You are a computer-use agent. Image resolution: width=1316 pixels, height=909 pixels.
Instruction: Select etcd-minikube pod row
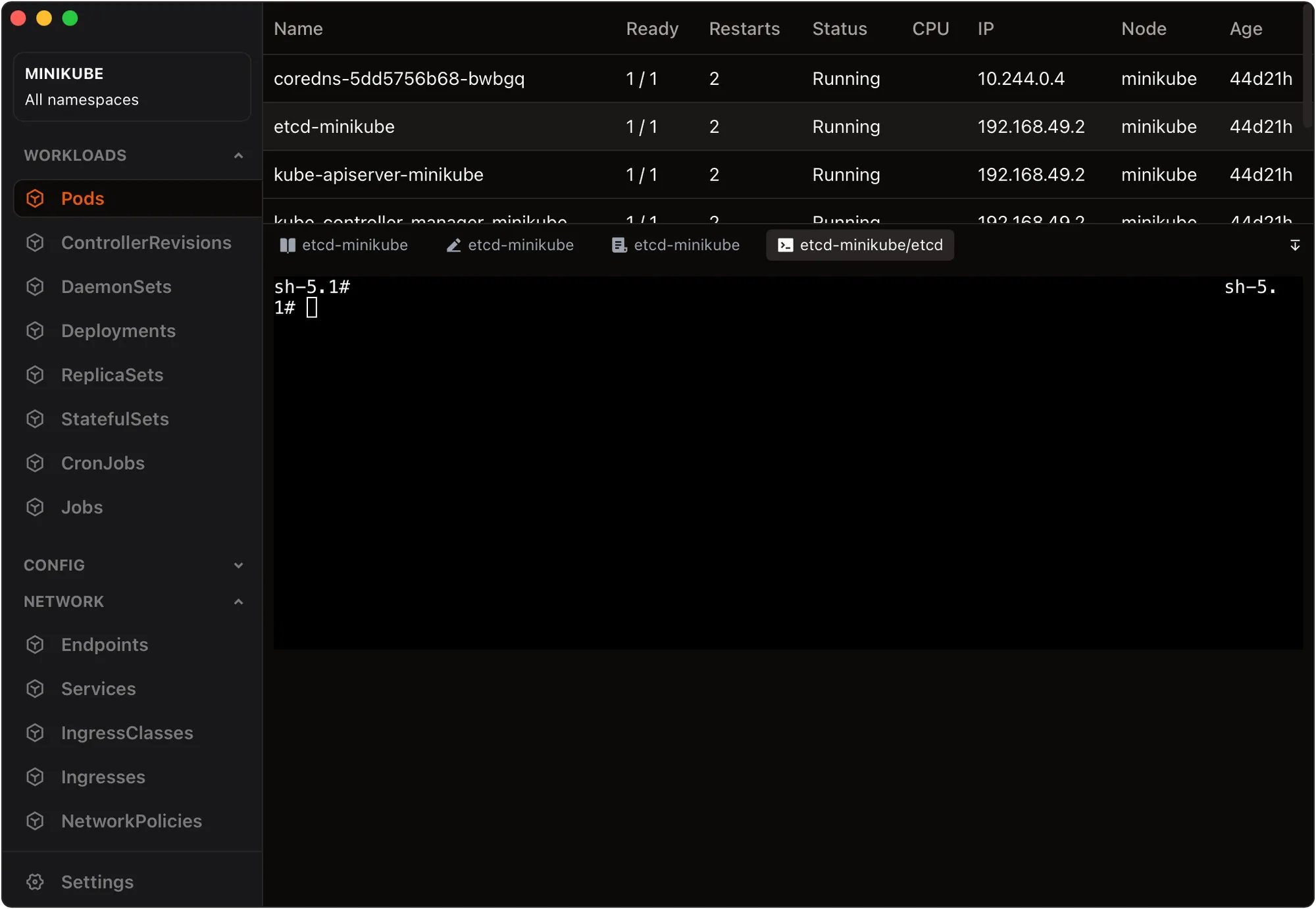pos(783,126)
